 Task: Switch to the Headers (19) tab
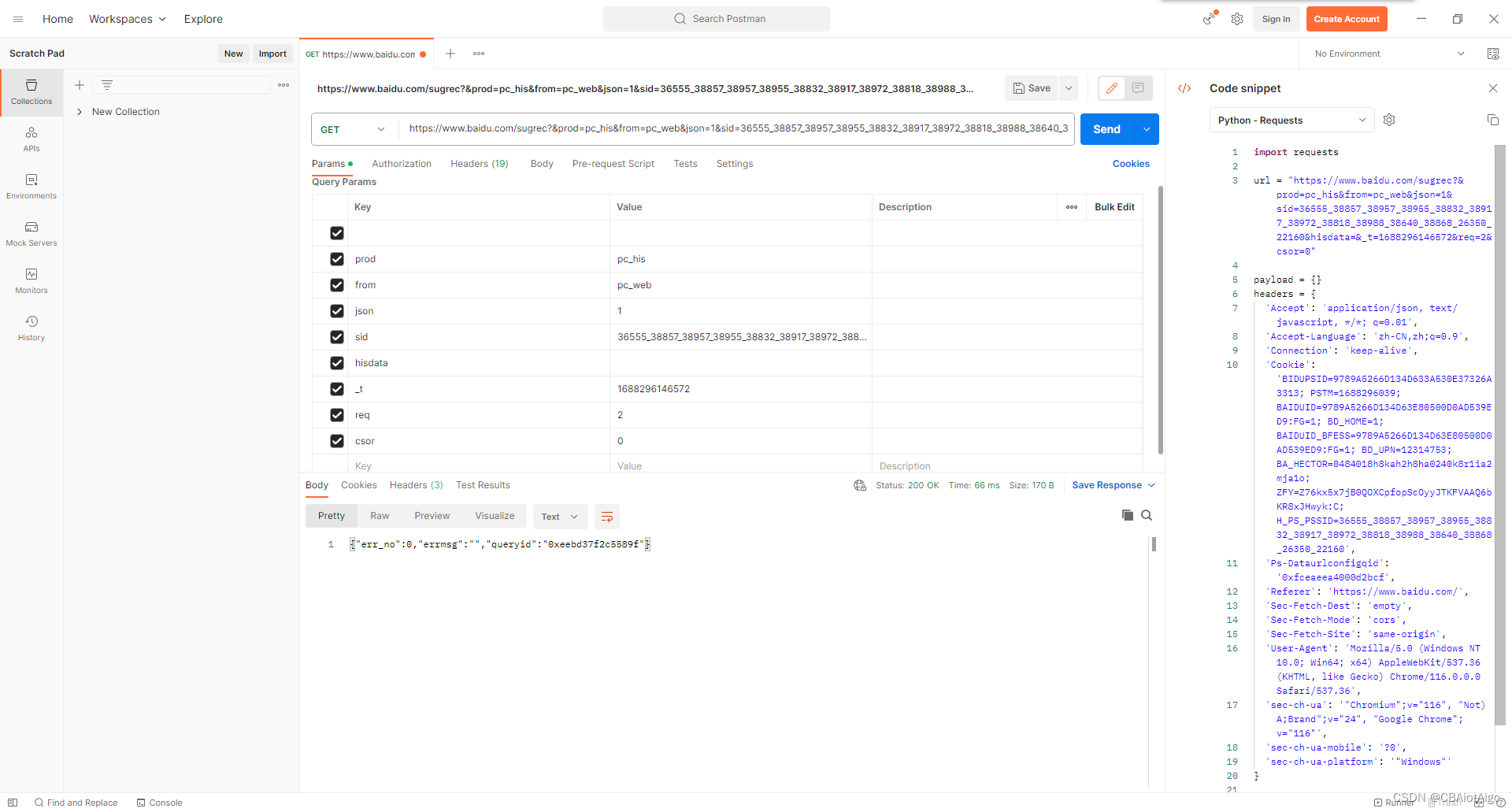click(x=480, y=164)
